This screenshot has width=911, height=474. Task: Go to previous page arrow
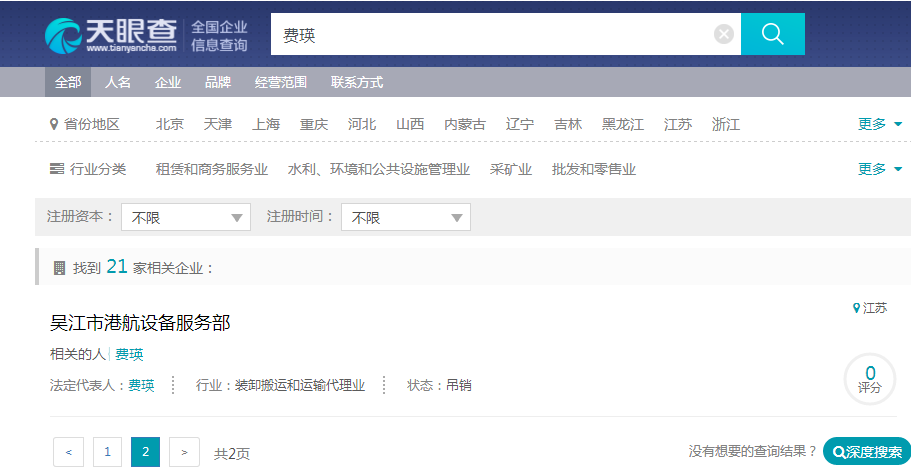pyautogui.click(x=68, y=452)
